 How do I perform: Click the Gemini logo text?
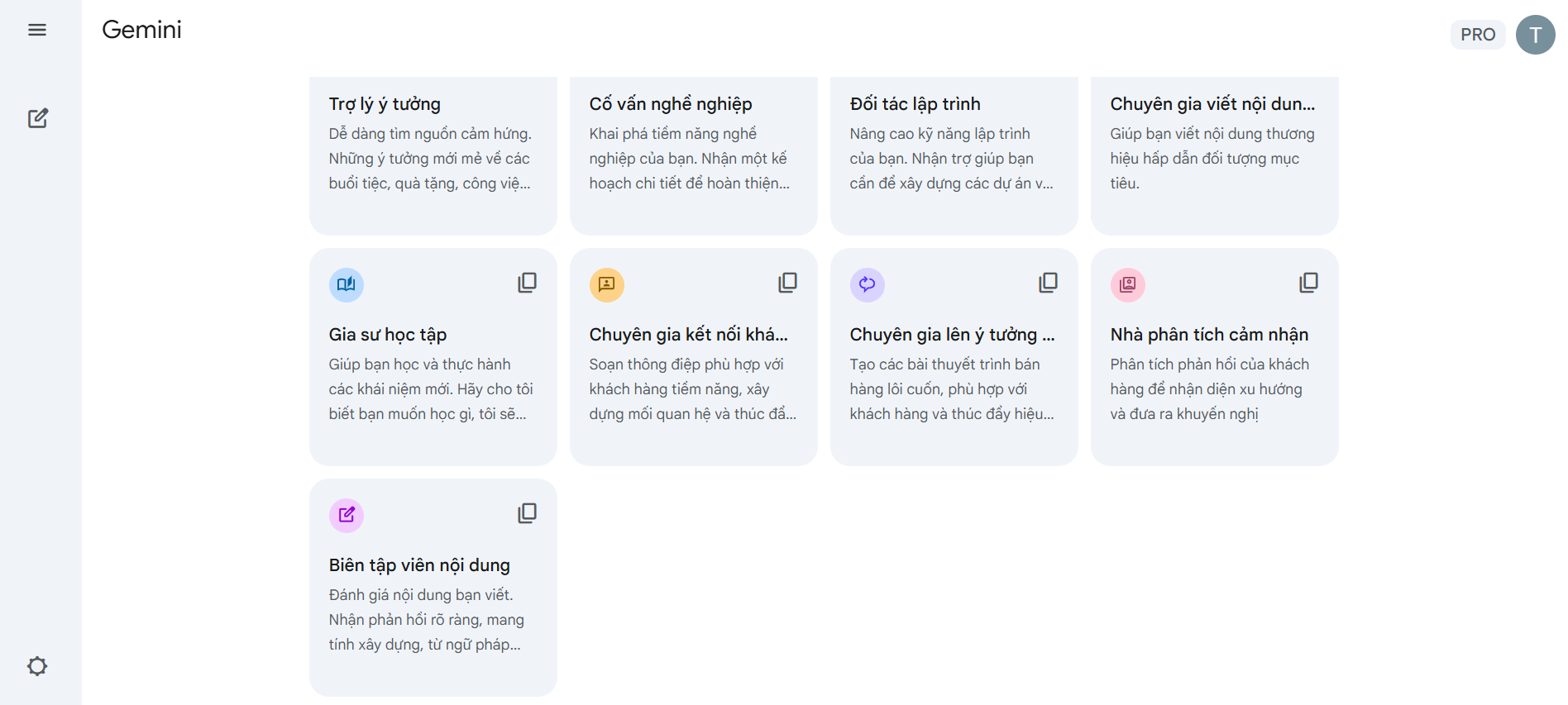[141, 30]
